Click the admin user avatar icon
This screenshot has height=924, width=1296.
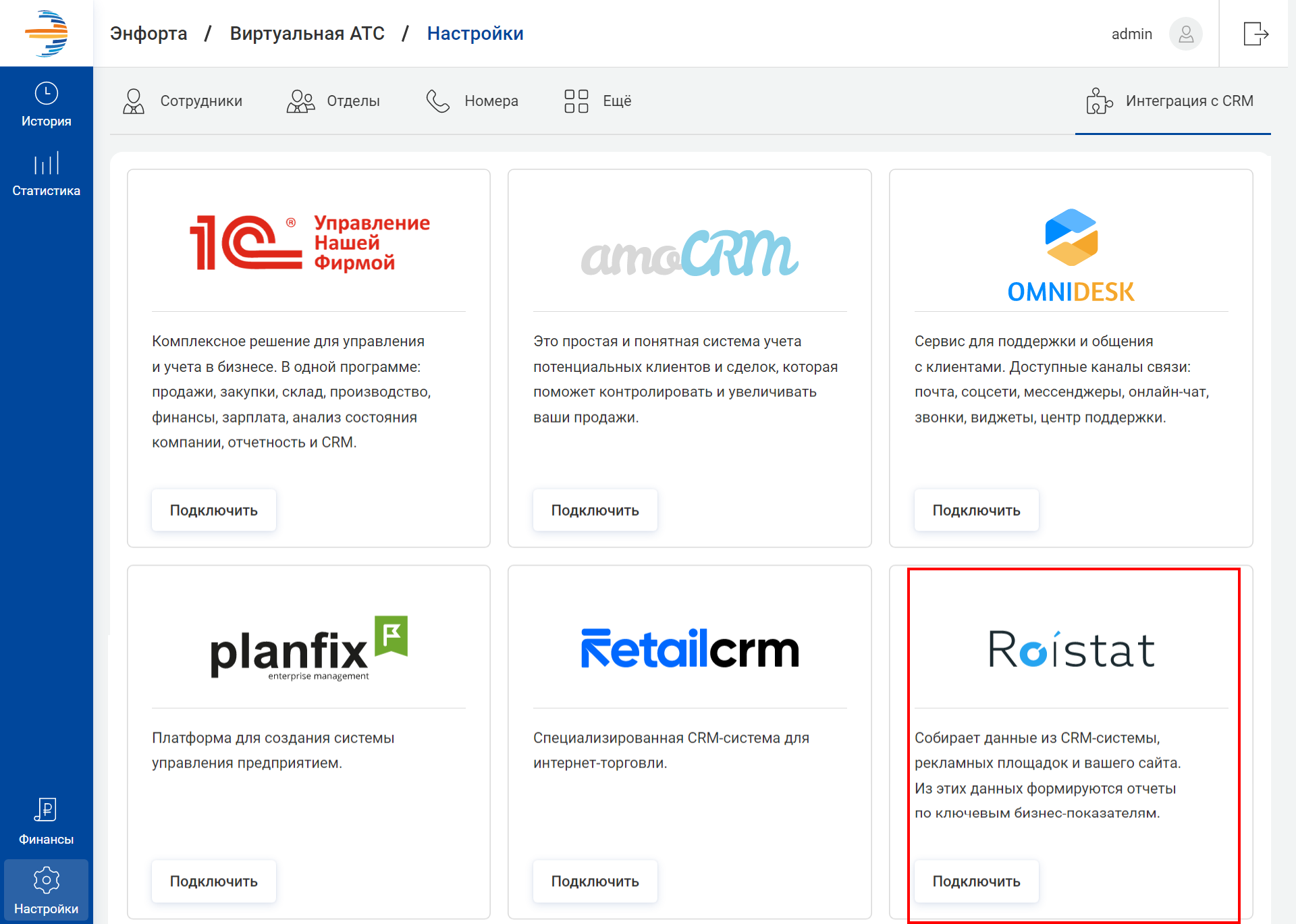point(1186,34)
